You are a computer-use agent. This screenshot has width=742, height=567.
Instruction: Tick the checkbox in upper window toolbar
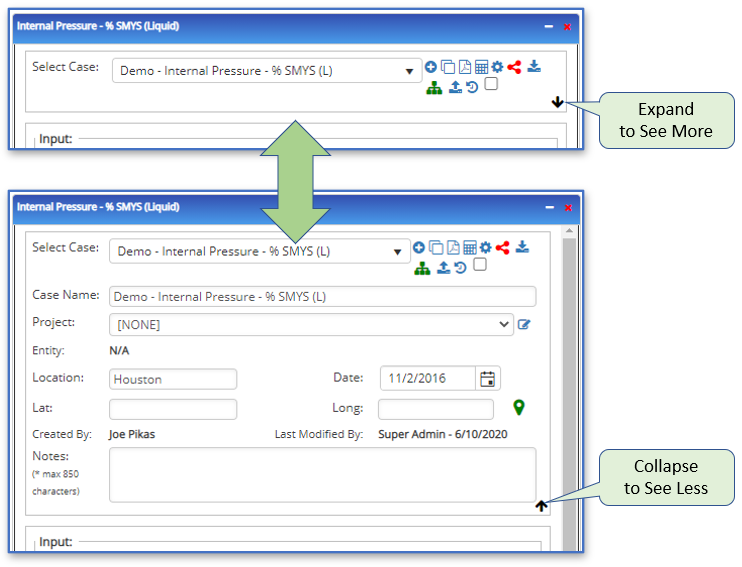(491, 85)
